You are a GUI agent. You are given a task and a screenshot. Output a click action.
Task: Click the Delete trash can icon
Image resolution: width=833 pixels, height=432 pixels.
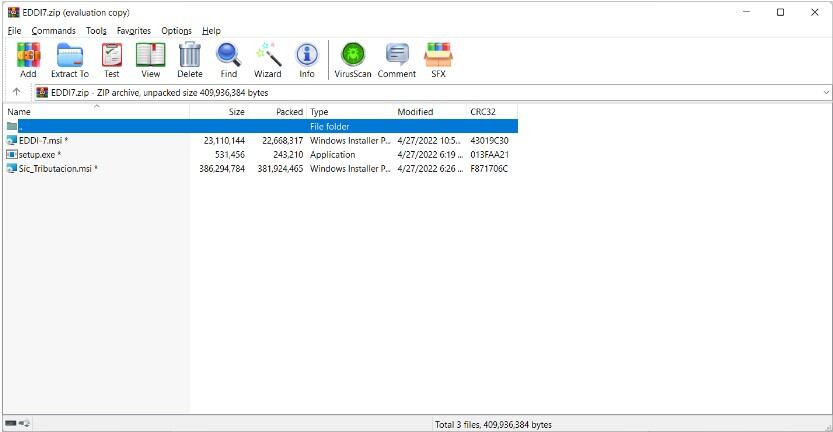[x=189, y=60]
